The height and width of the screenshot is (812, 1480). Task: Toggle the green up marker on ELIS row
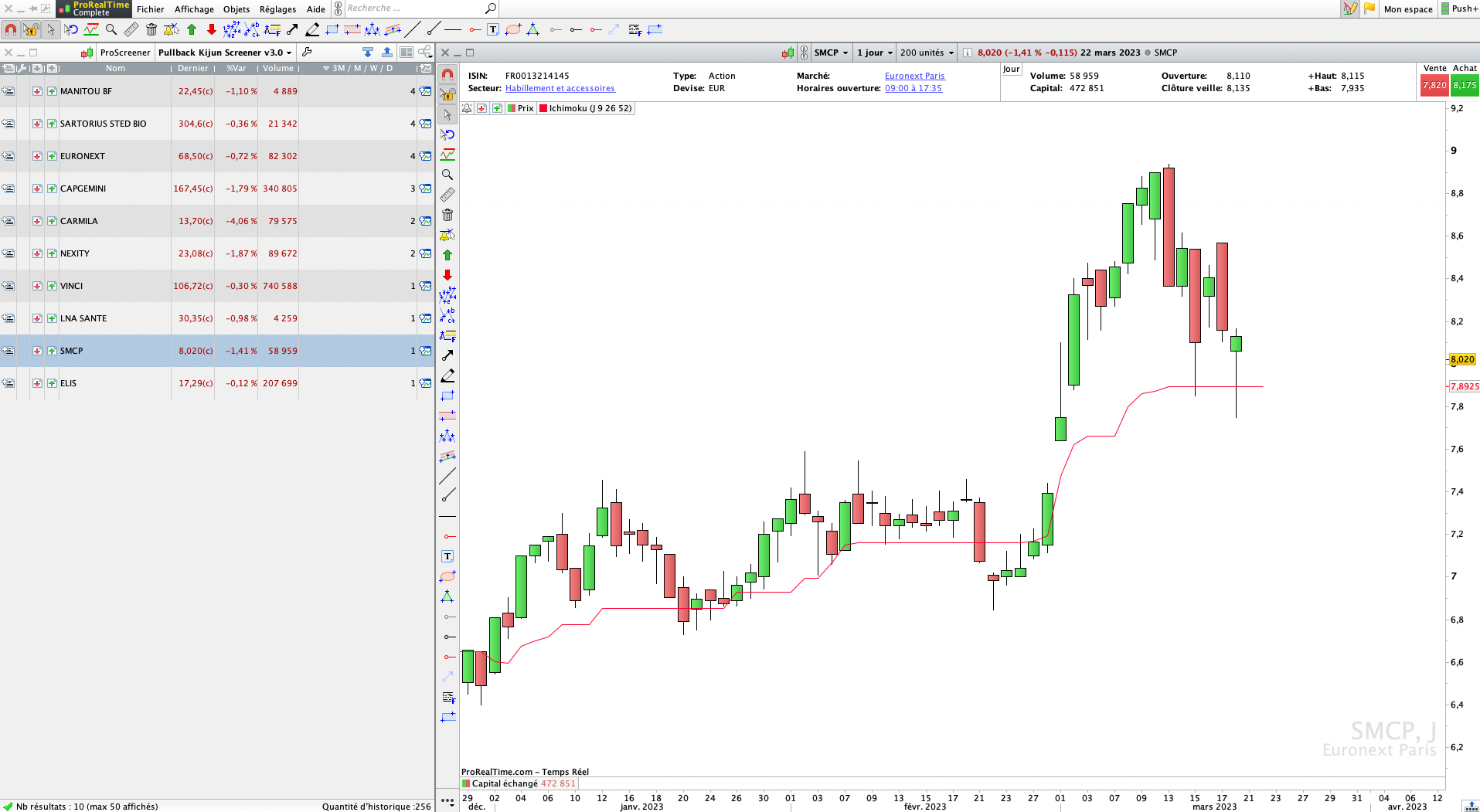[x=52, y=383]
